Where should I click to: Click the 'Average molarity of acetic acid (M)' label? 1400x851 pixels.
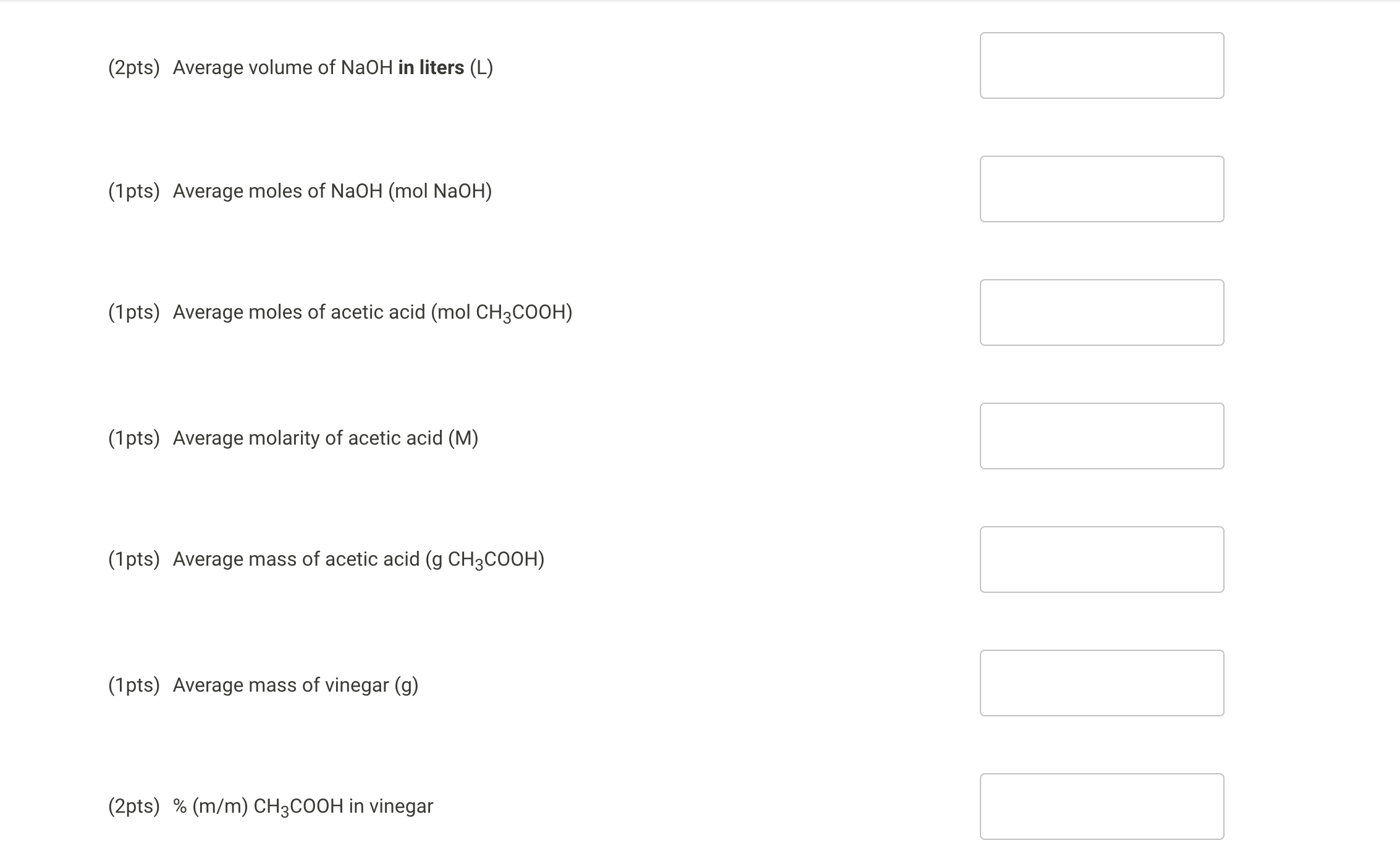326,438
